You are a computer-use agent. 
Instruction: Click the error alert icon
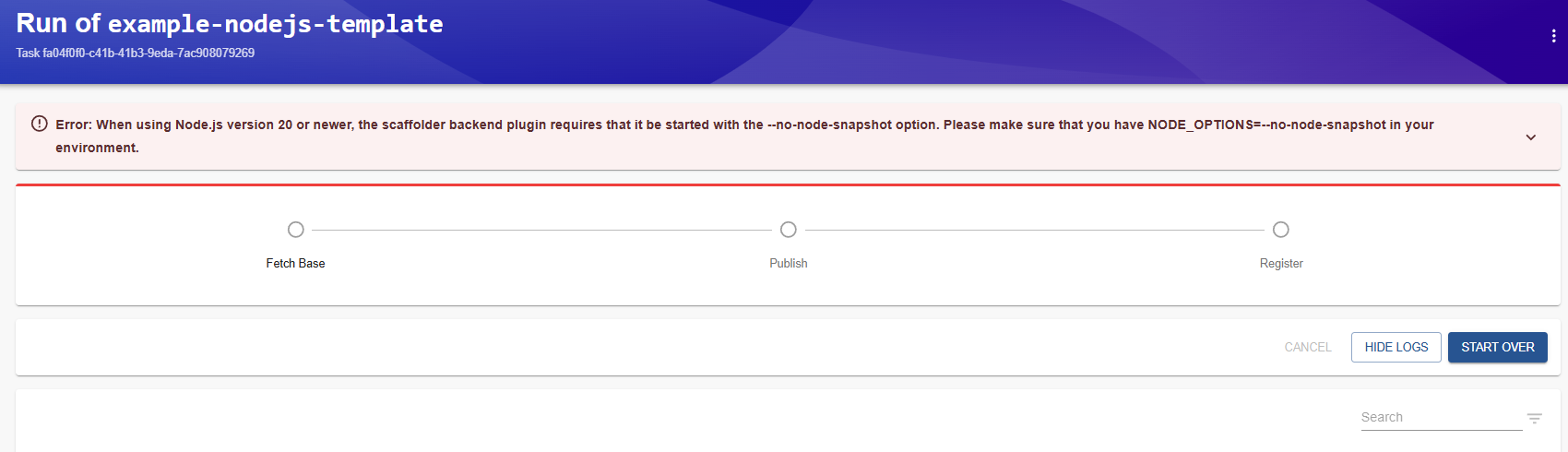pyautogui.click(x=40, y=124)
